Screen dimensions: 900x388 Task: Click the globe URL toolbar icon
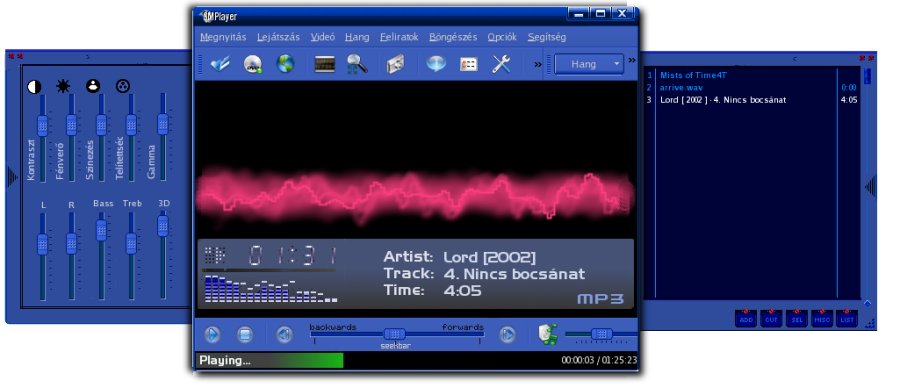click(285, 64)
